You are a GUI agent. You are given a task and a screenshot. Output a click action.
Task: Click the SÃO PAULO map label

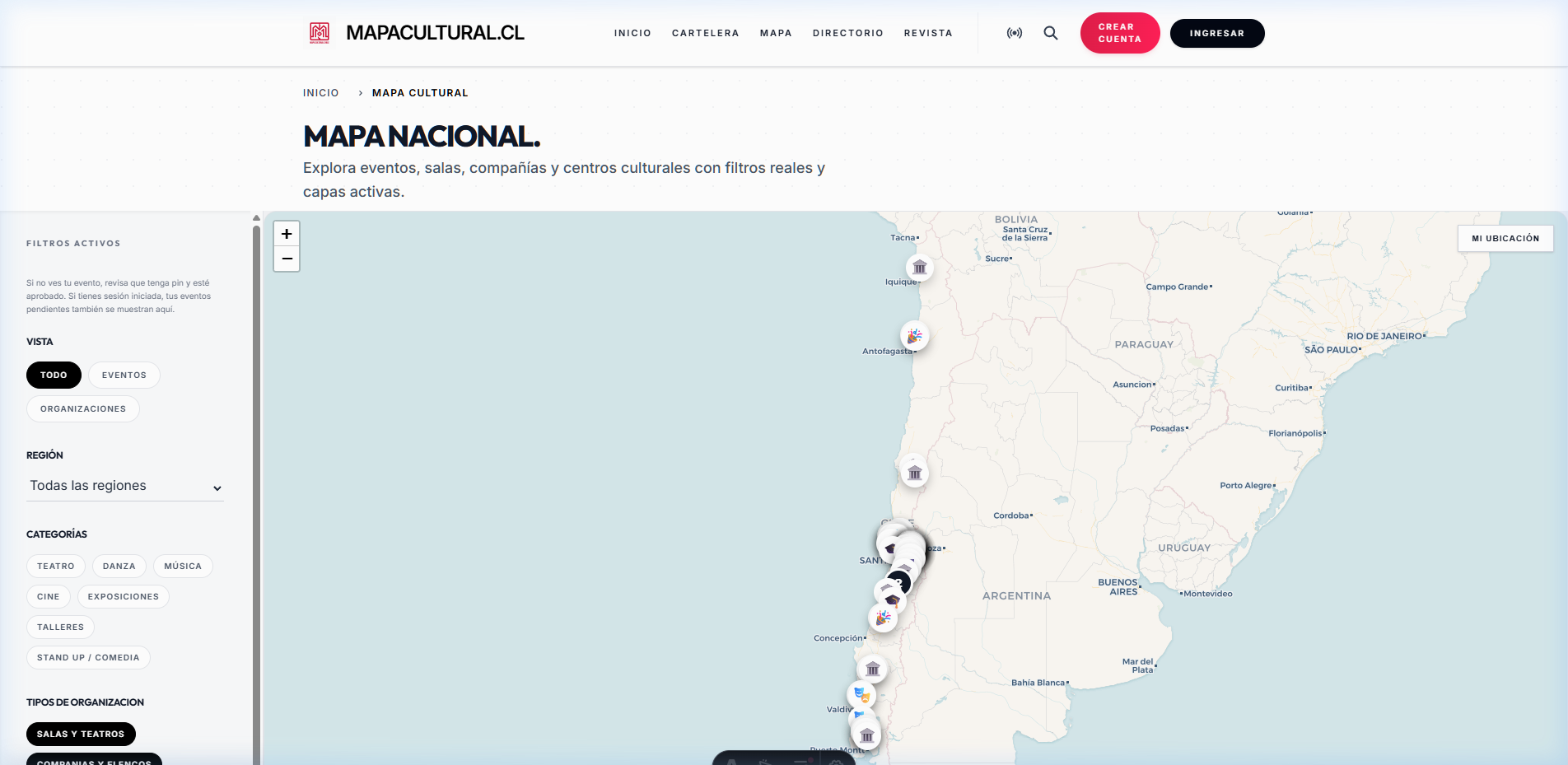tap(1331, 350)
